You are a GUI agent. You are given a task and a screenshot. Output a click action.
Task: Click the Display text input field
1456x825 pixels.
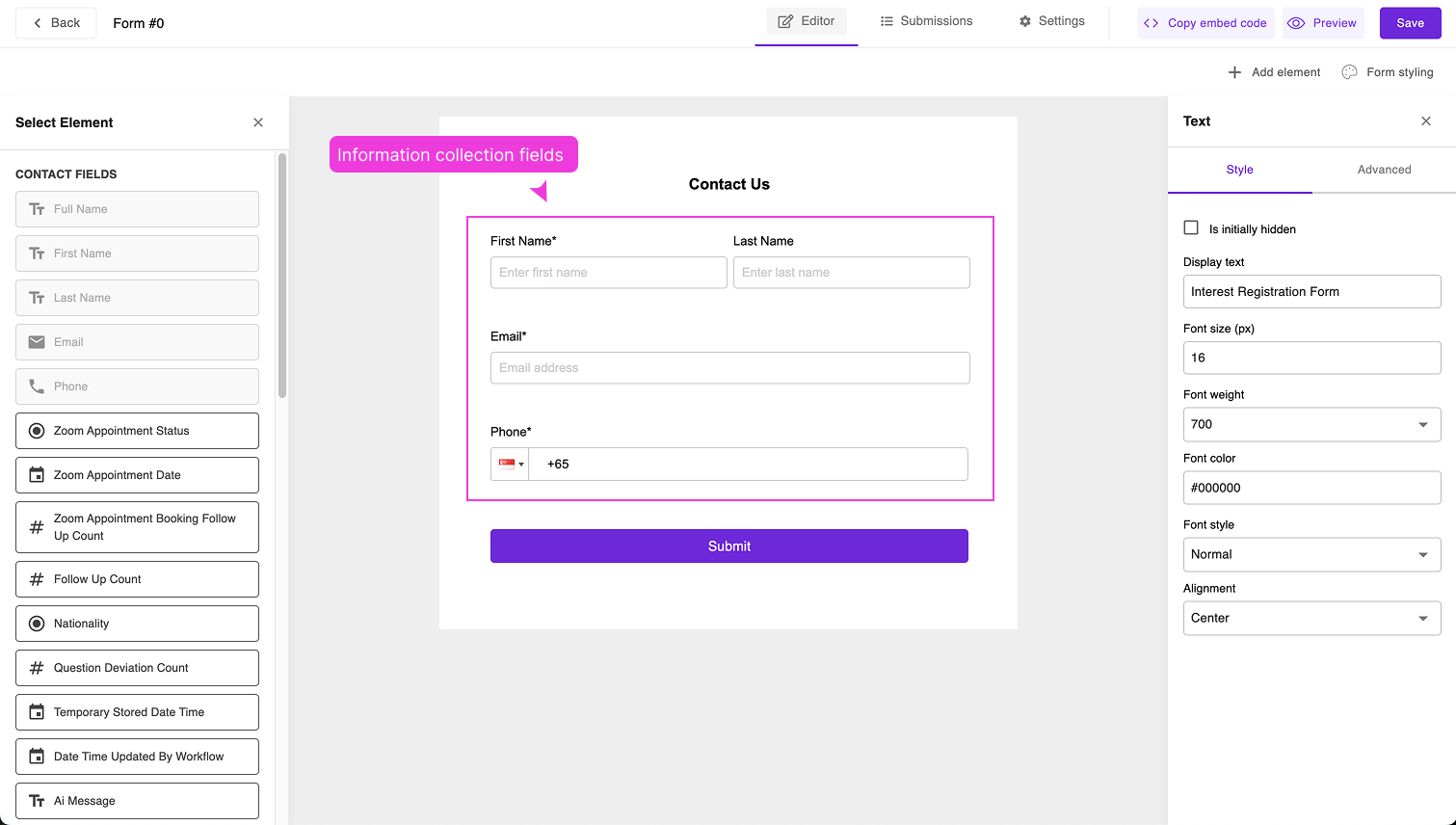click(x=1311, y=291)
